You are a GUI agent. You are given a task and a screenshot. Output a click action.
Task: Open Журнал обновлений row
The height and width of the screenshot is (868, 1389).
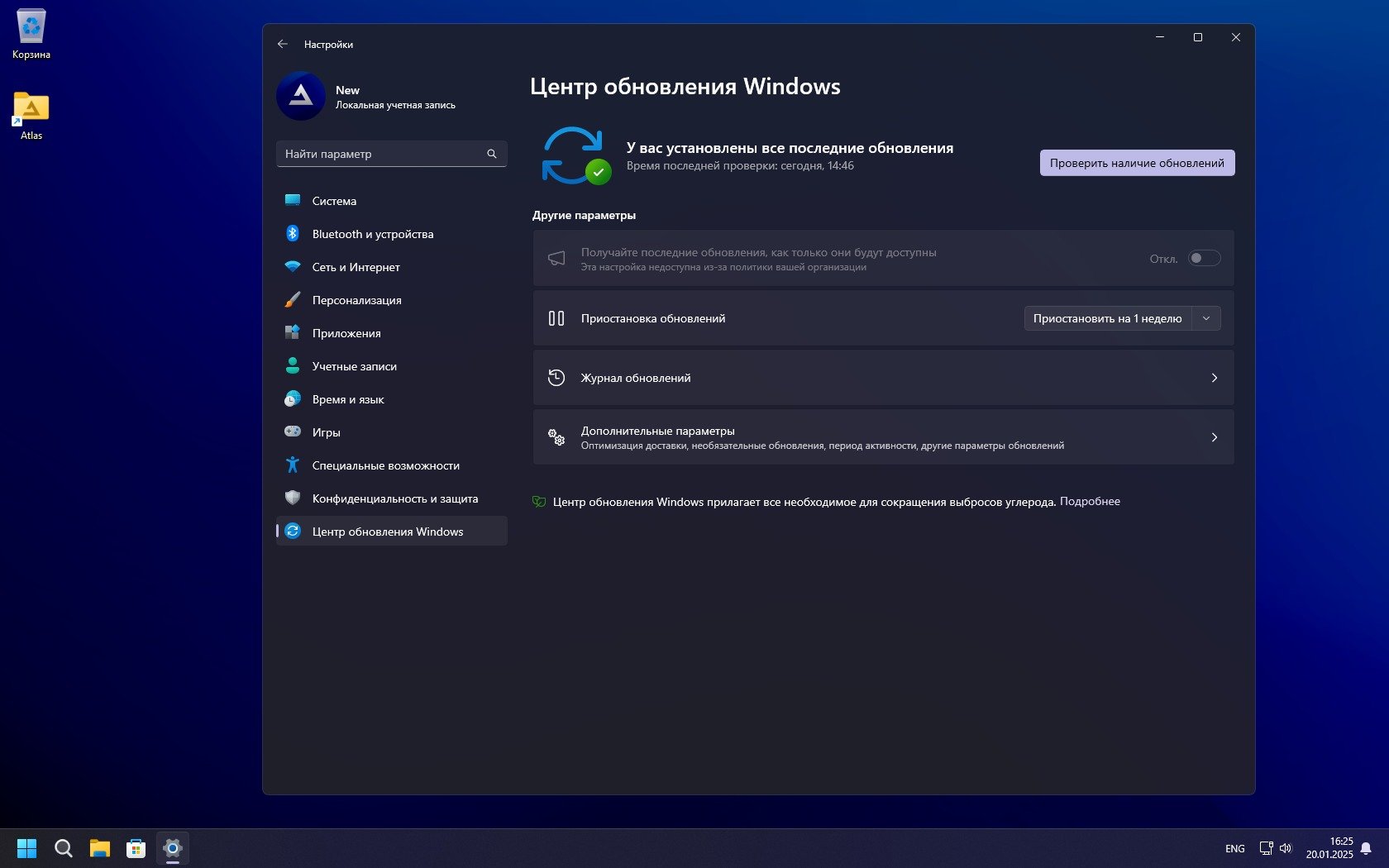883,378
